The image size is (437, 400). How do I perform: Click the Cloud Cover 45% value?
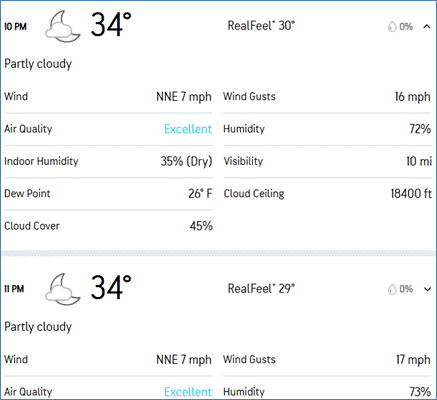[201, 226]
